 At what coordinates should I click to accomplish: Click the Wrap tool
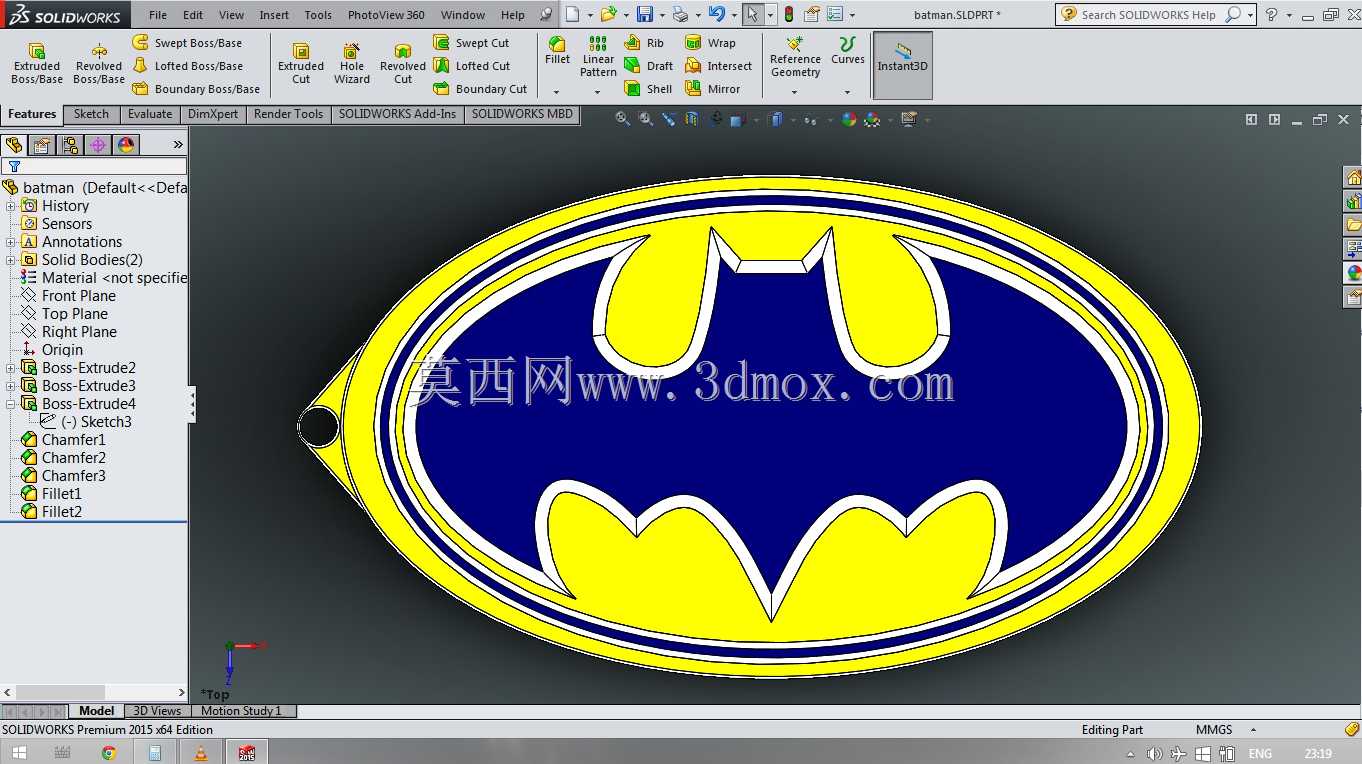[710, 43]
